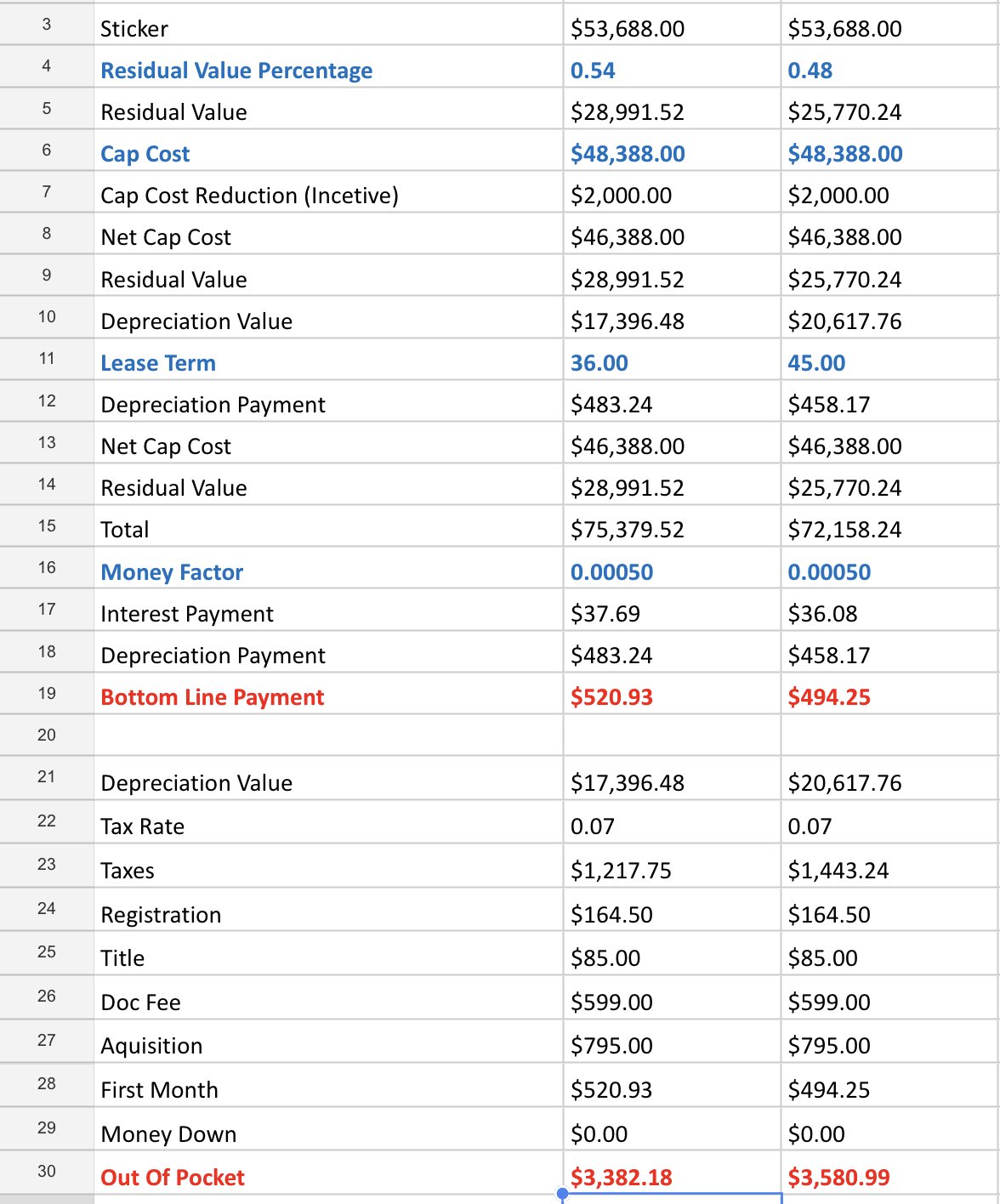Click Residual Value Percentage 0.54 cell
Viewport: 1000px width, 1204px height.
[x=672, y=66]
